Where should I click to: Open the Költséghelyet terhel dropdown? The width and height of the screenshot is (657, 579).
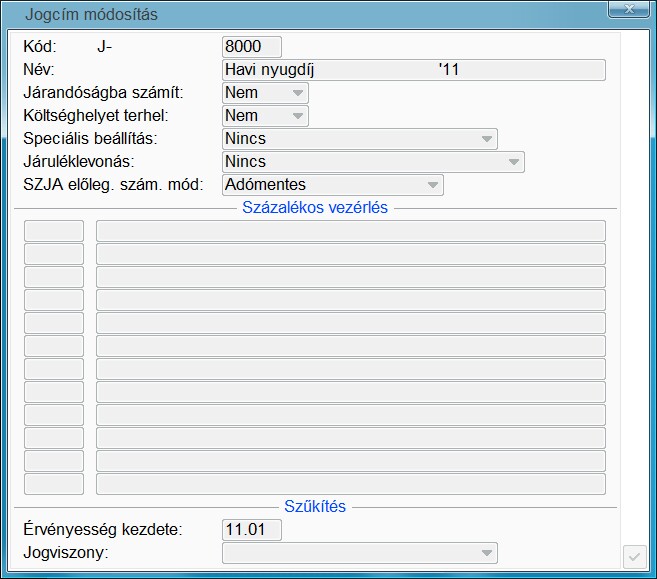click(x=265, y=116)
